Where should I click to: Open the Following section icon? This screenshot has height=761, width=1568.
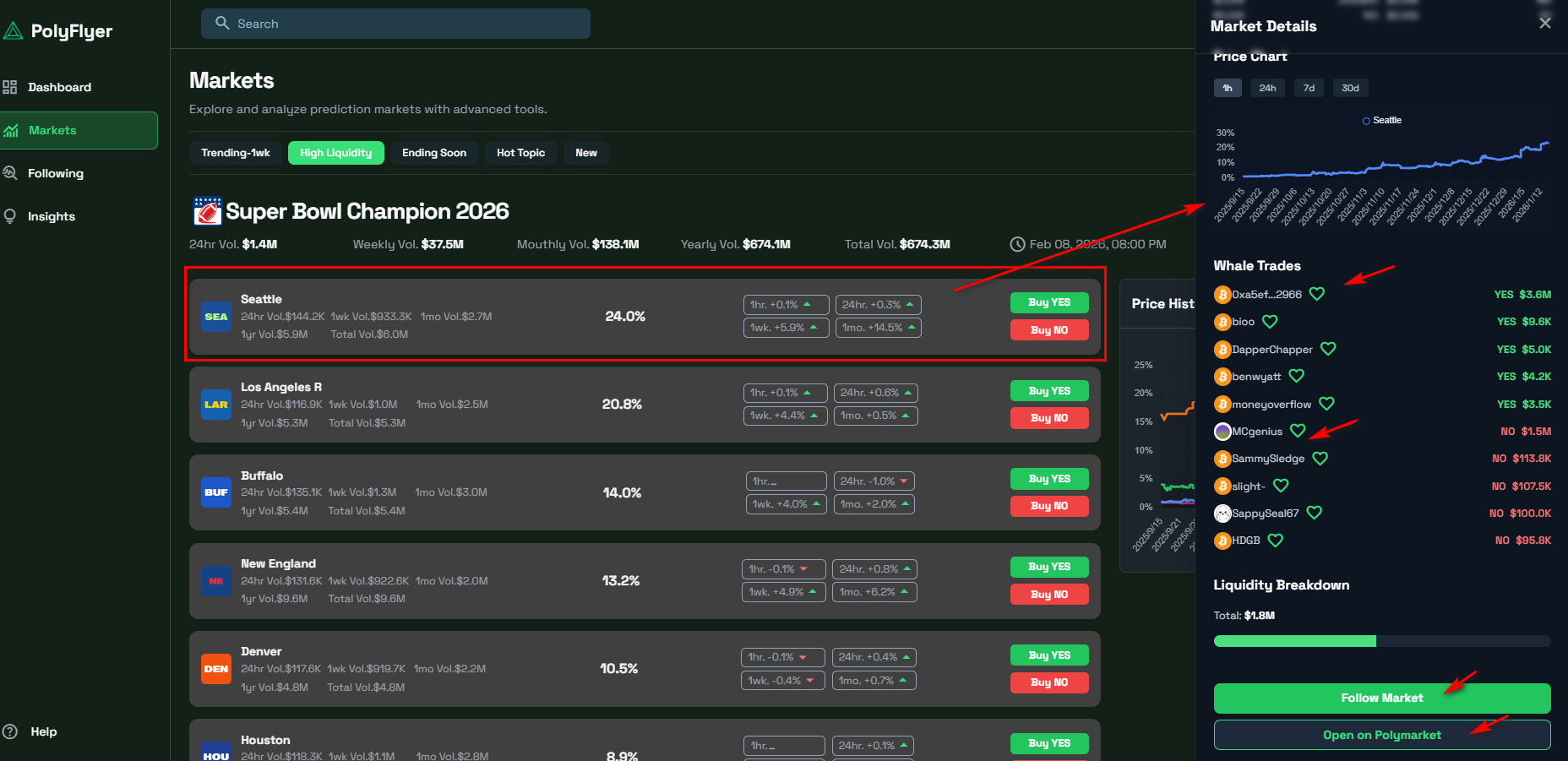[x=10, y=172]
